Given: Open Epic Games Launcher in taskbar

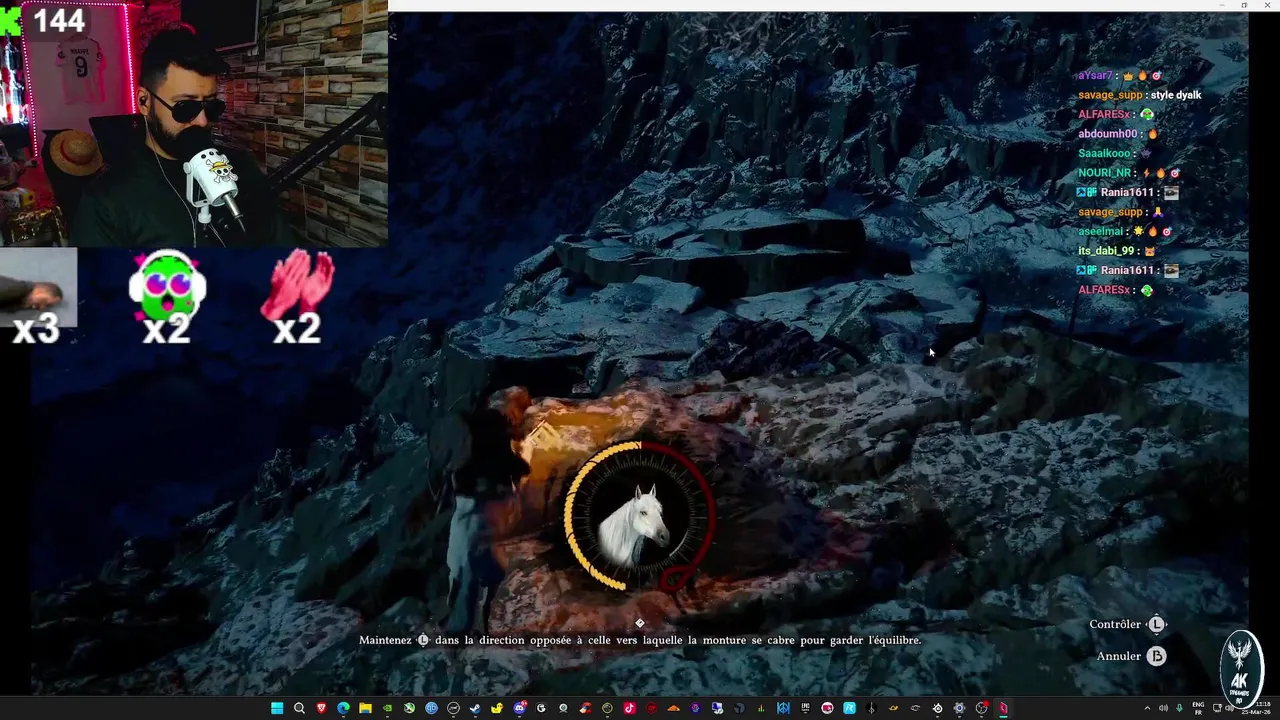Looking at the screenshot, I should pyautogui.click(x=805, y=708).
